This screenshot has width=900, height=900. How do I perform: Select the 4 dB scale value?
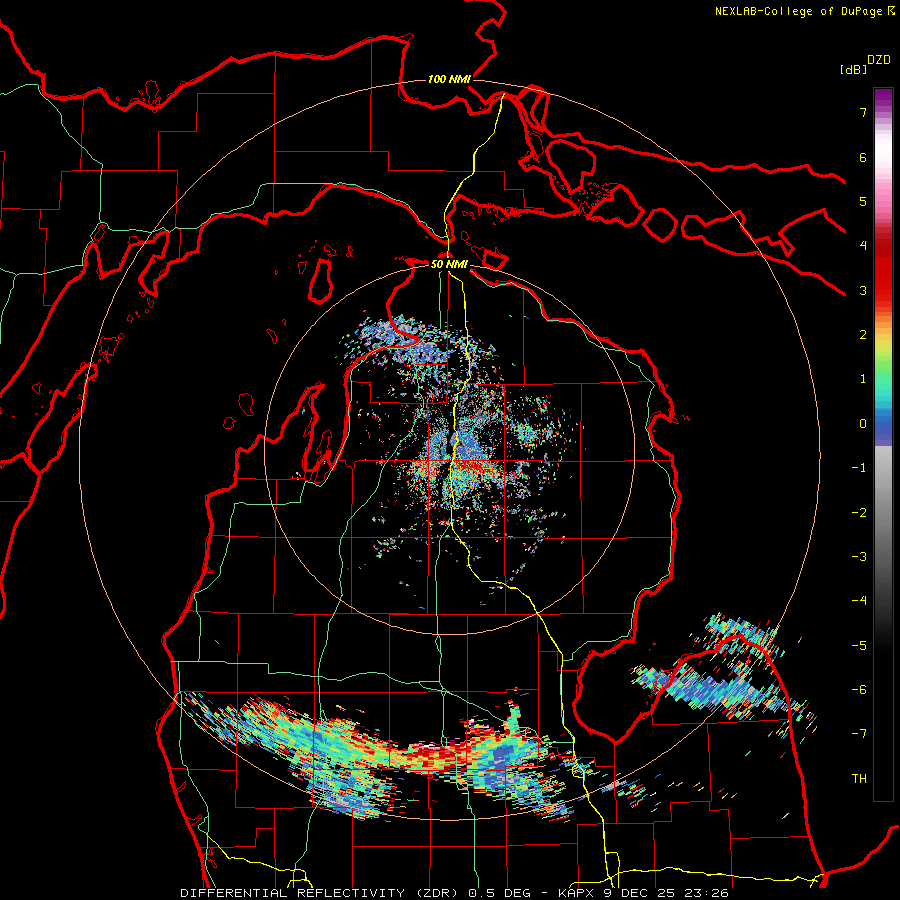point(863,246)
